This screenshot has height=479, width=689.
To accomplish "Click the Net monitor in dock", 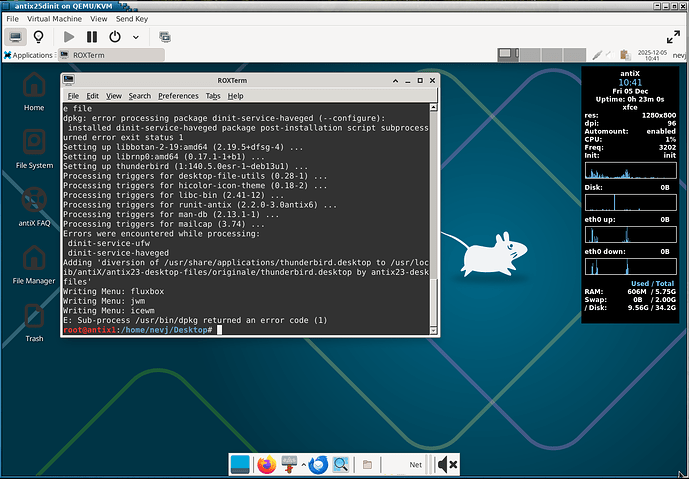I will pos(415,464).
